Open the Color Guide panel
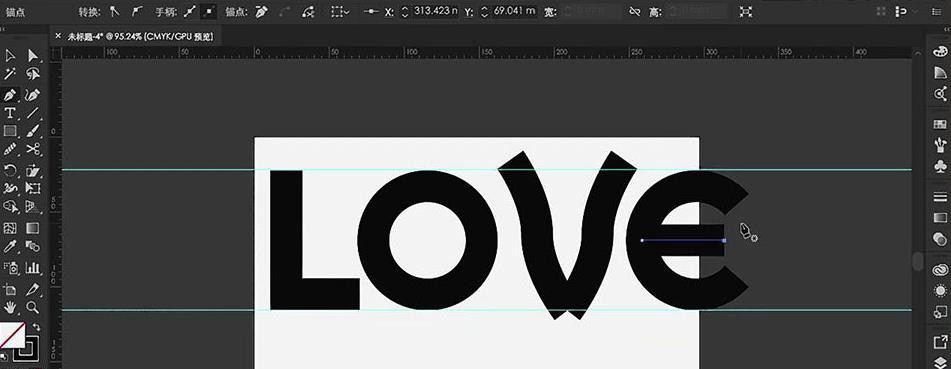The width and height of the screenshot is (951, 369). [940, 73]
